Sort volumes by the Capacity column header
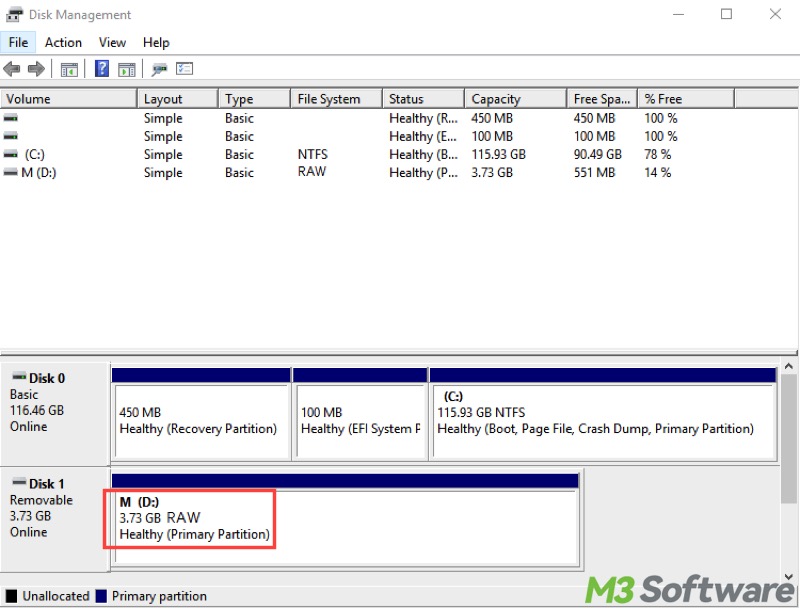 coord(496,99)
